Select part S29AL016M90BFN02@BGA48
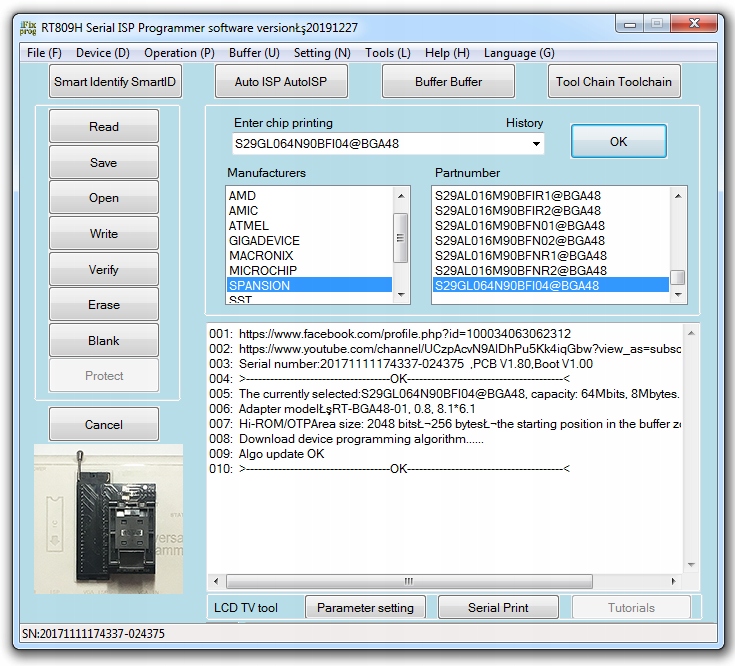 coord(551,240)
